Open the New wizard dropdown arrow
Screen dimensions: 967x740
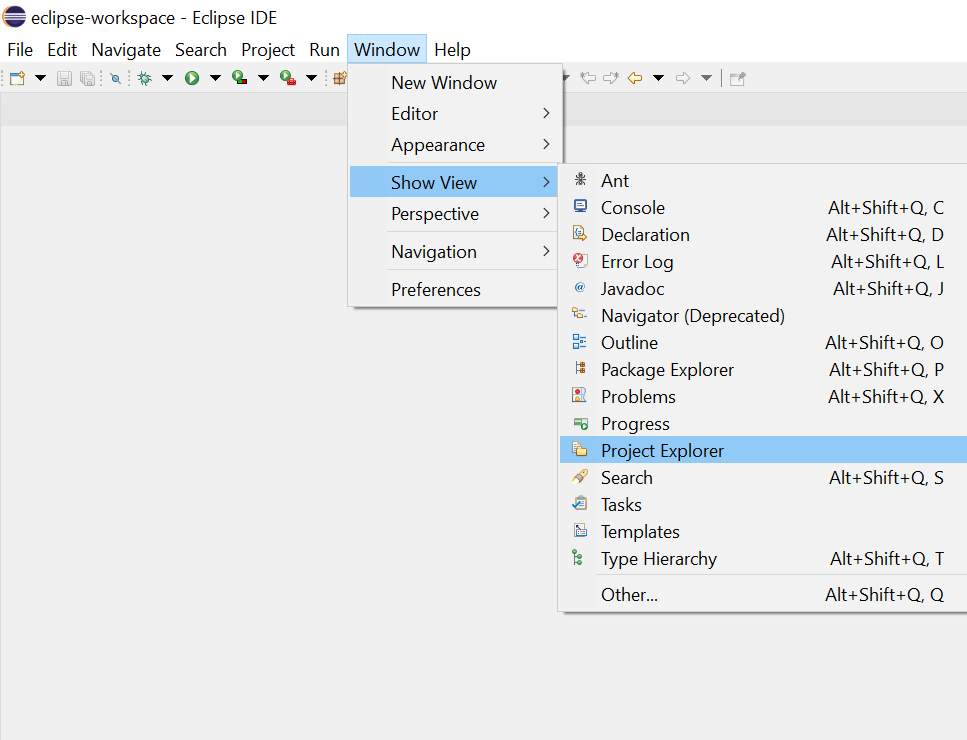pyautogui.click(x=41, y=78)
